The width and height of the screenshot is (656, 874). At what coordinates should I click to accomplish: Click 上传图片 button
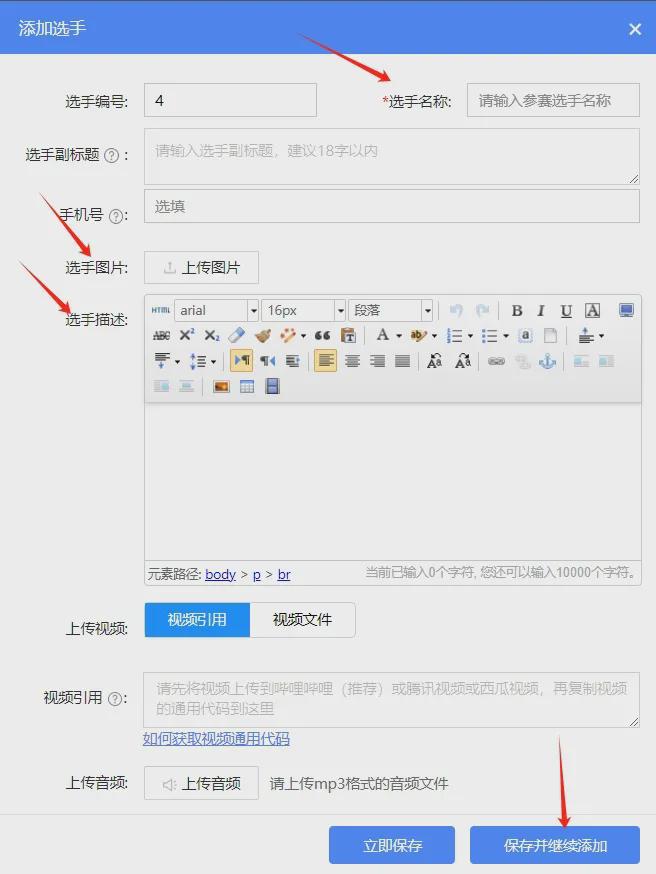pyautogui.click(x=201, y=268)
